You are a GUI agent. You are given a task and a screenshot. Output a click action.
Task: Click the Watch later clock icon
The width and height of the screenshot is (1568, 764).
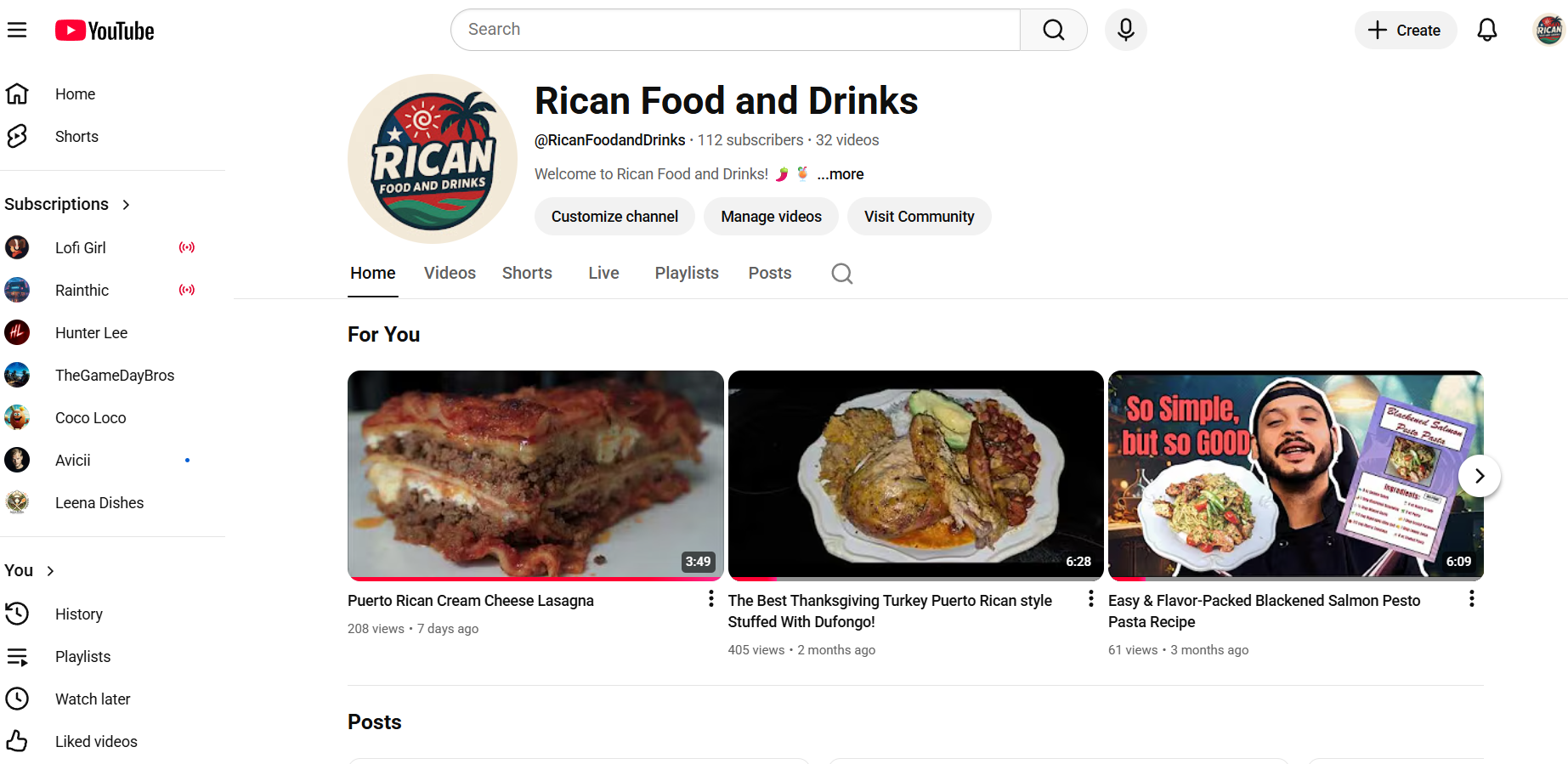pos(17,699)
